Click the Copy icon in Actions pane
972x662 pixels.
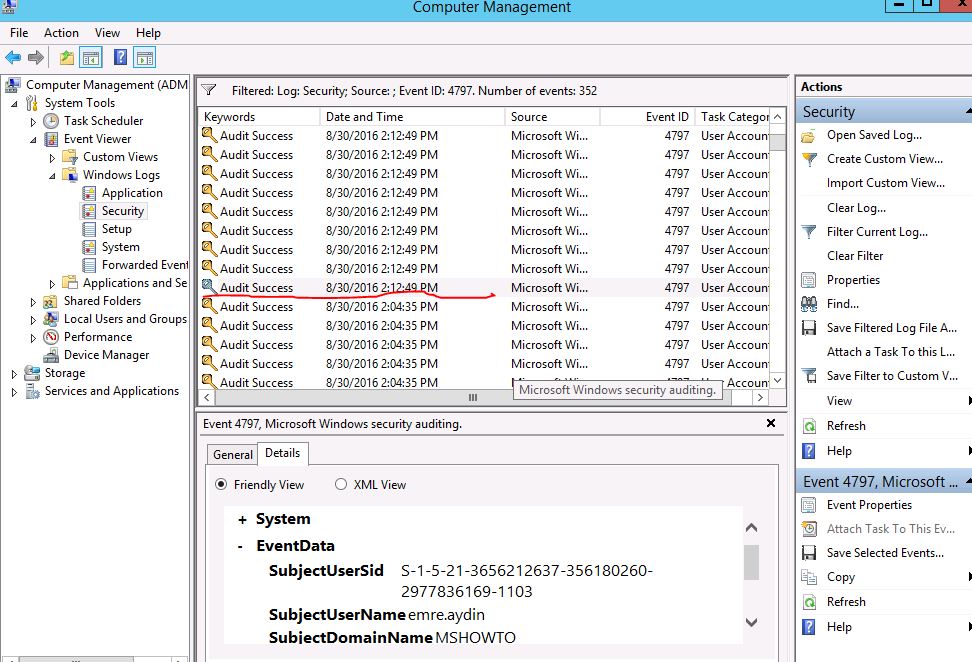pos(809,577)
